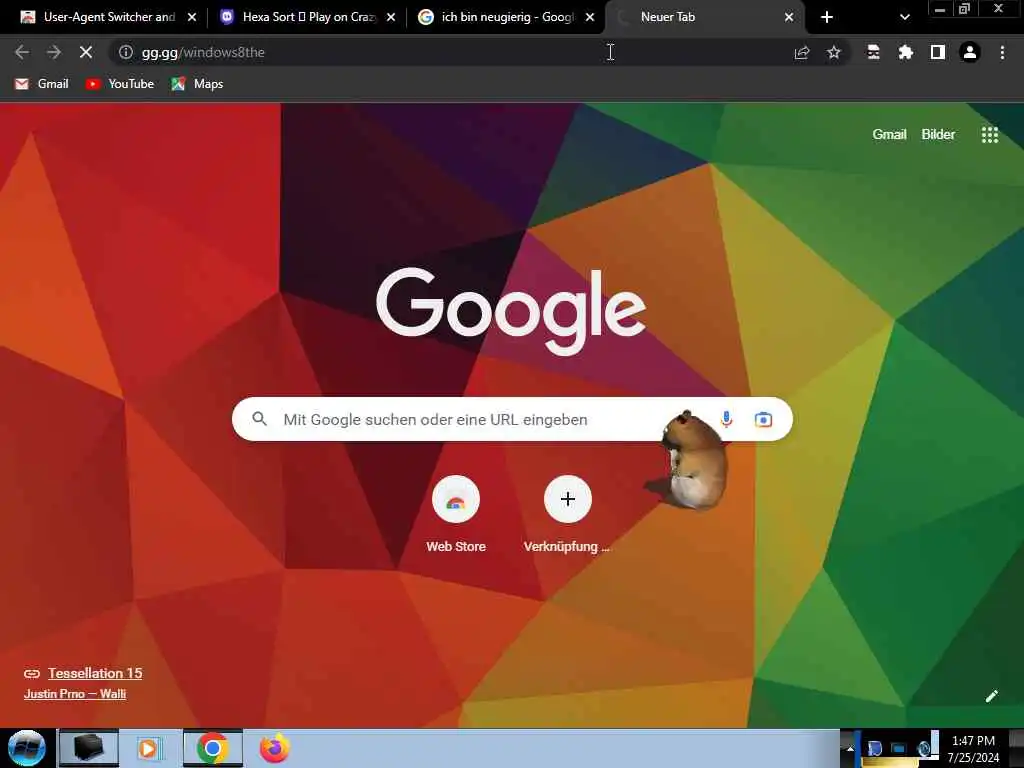Launch Firefox from the taskbar
Image resolution: width=1024 pixels, height=768 pixels.
click(x=275, y=748)
